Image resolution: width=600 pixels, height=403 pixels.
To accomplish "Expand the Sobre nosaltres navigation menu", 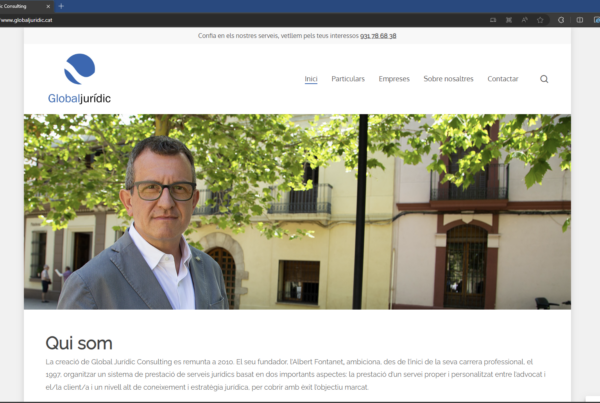I will [448, 79].
